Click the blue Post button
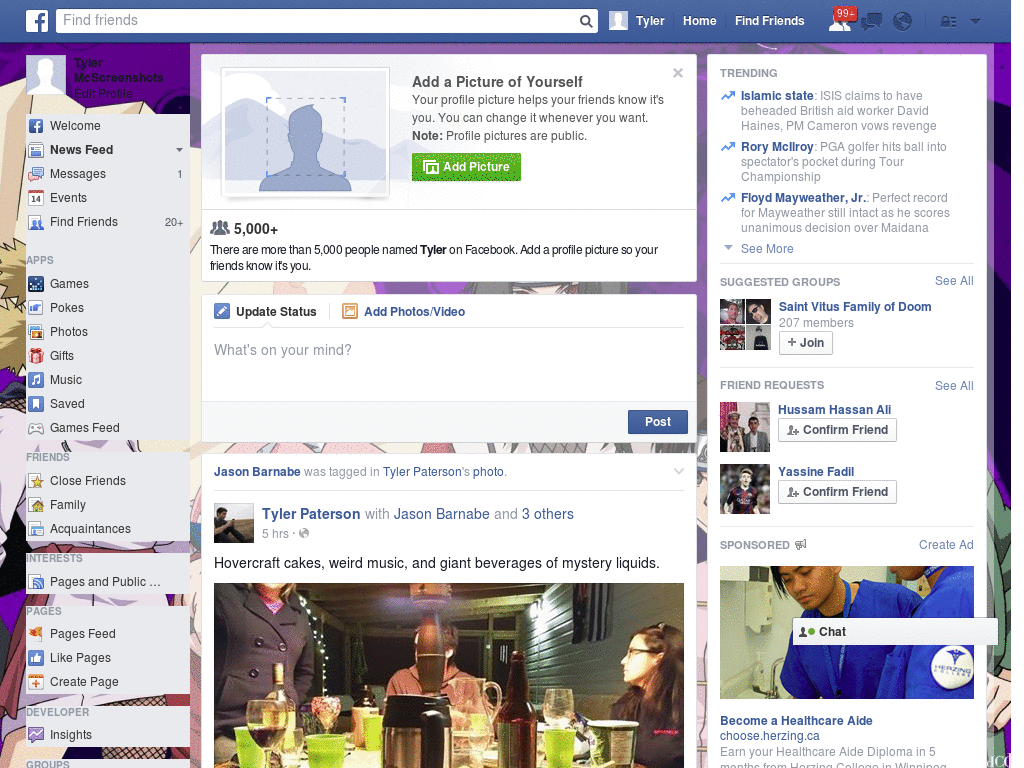The width and height of the screenshot is (1024, 768). click(x=658, y=422)
